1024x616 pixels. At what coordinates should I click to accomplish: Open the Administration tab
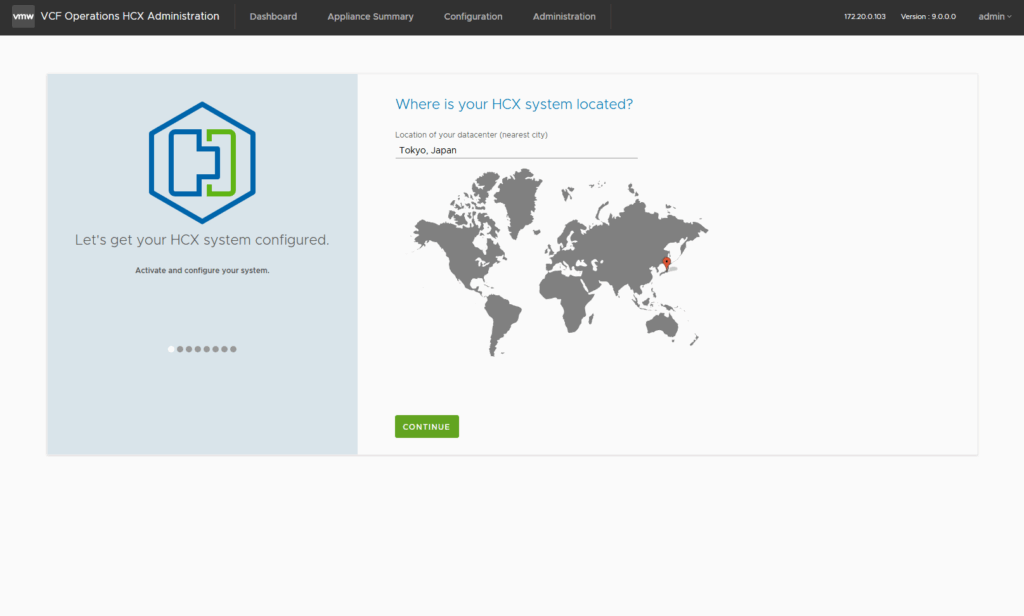[564, 17]
